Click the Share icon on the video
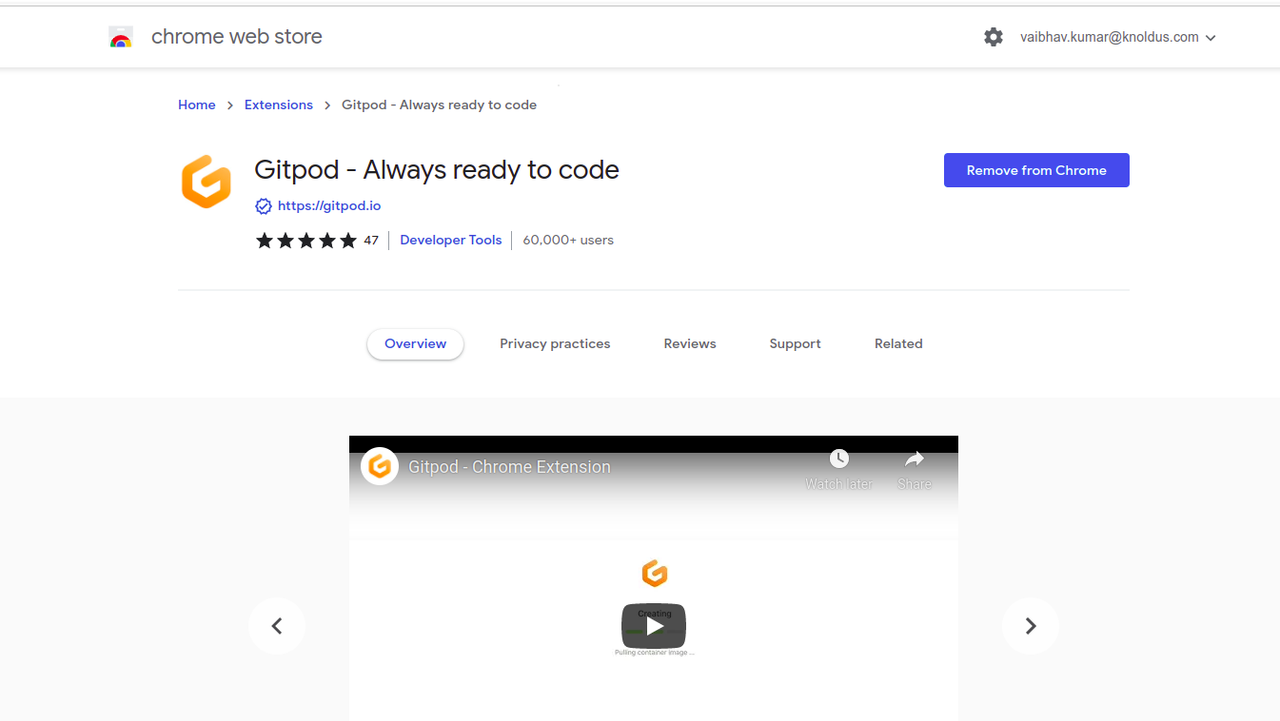1280x721 pixels. pyautogui.click(x=914, y=459)
